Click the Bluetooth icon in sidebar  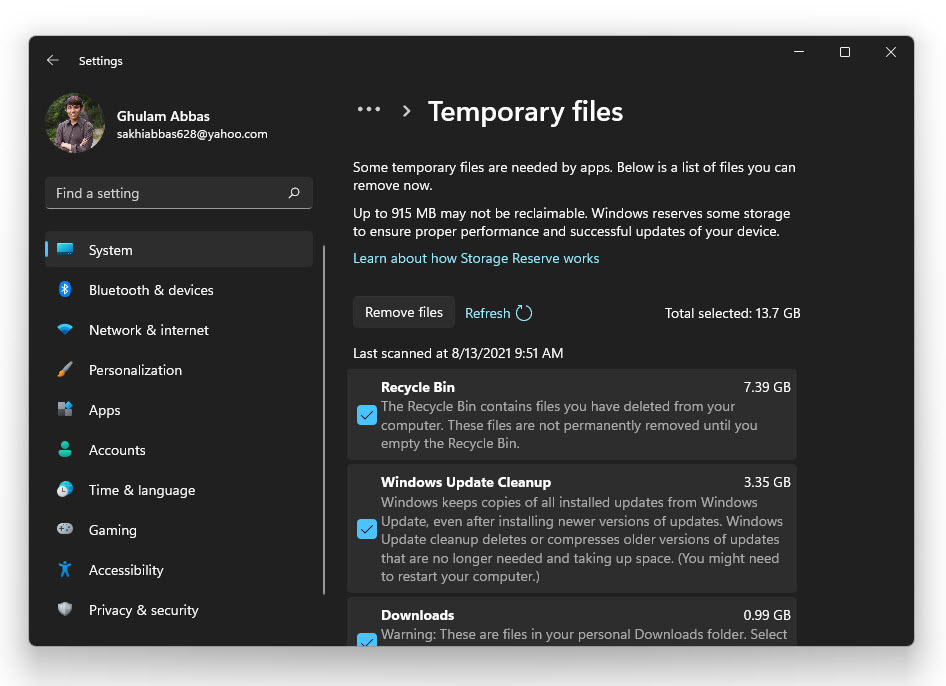(65, 290)
